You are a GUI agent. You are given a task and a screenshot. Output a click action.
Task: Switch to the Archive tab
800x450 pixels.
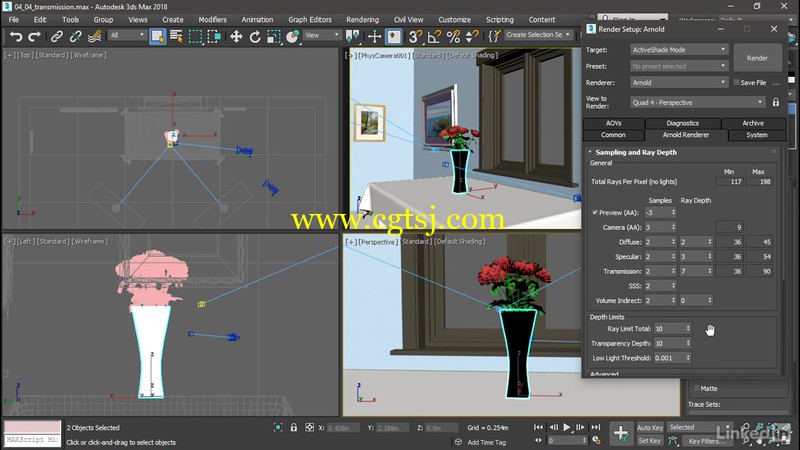[x=753, y=123]
